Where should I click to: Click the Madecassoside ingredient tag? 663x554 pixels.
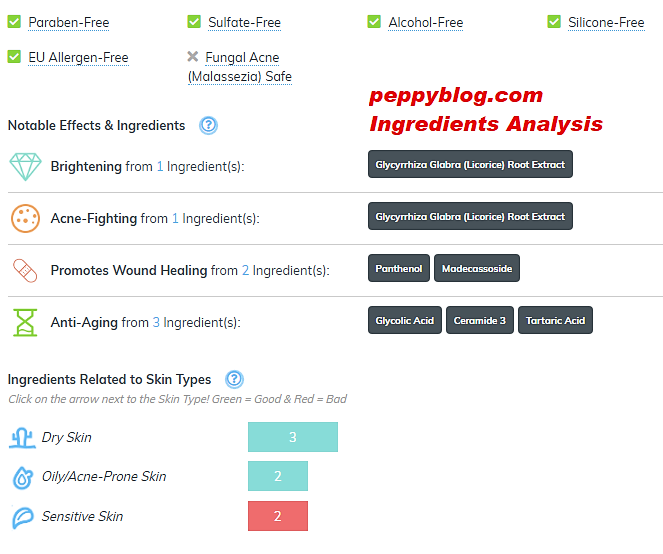point(476,268)
